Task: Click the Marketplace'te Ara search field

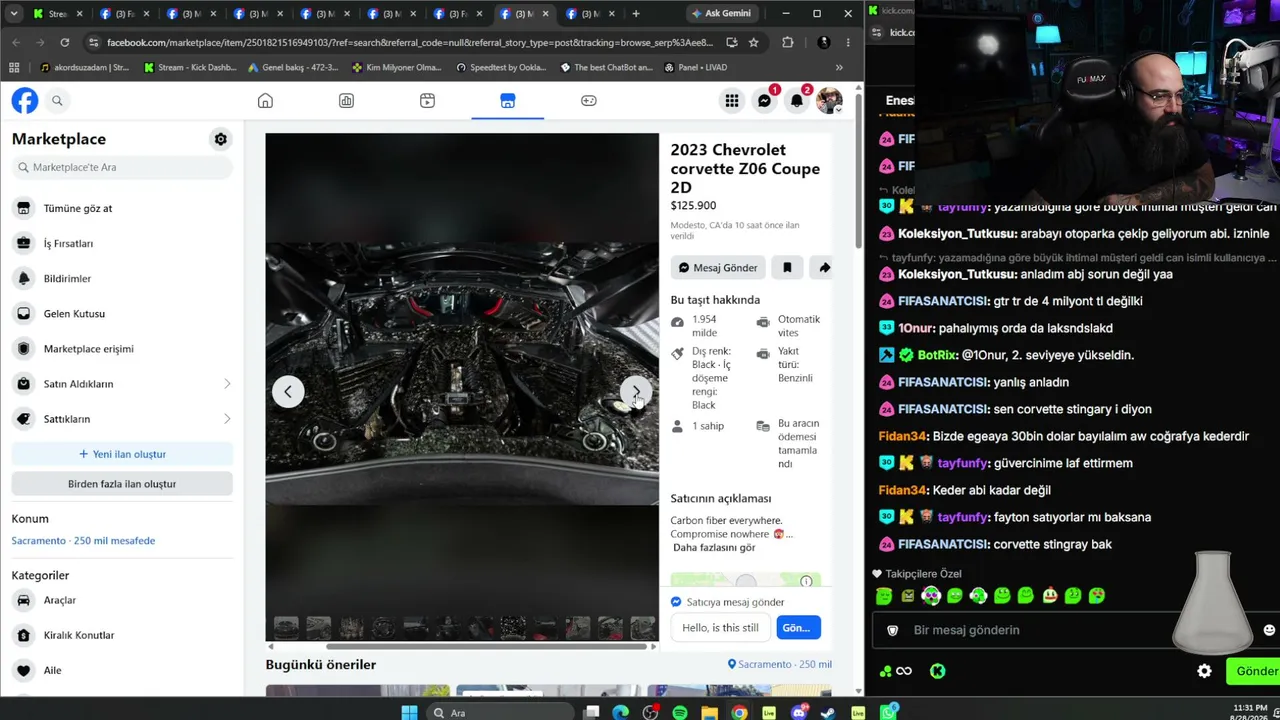Action: click(122, 167)
